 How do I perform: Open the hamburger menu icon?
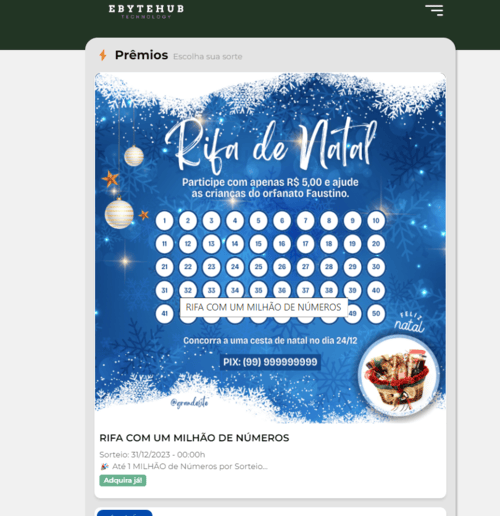[x=434, y=10]
